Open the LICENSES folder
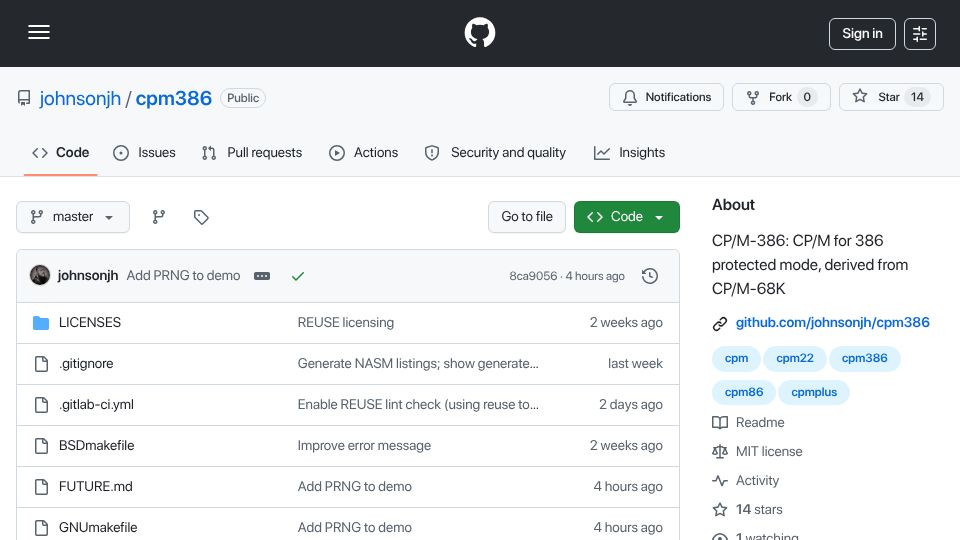Image resolution: width=960 pixels, height=540 pixels. (89, 323)
